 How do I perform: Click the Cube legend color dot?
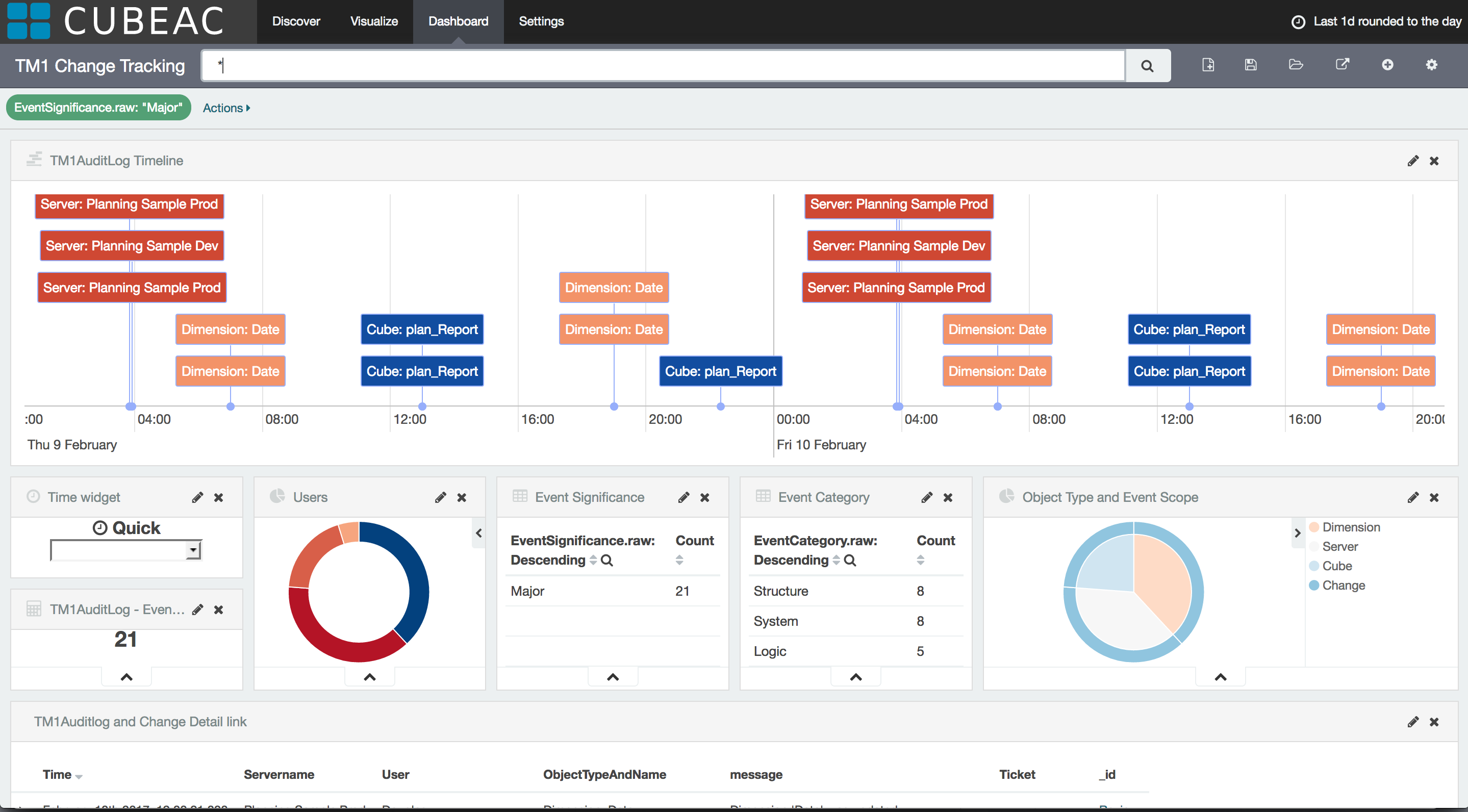(1314, 566)
